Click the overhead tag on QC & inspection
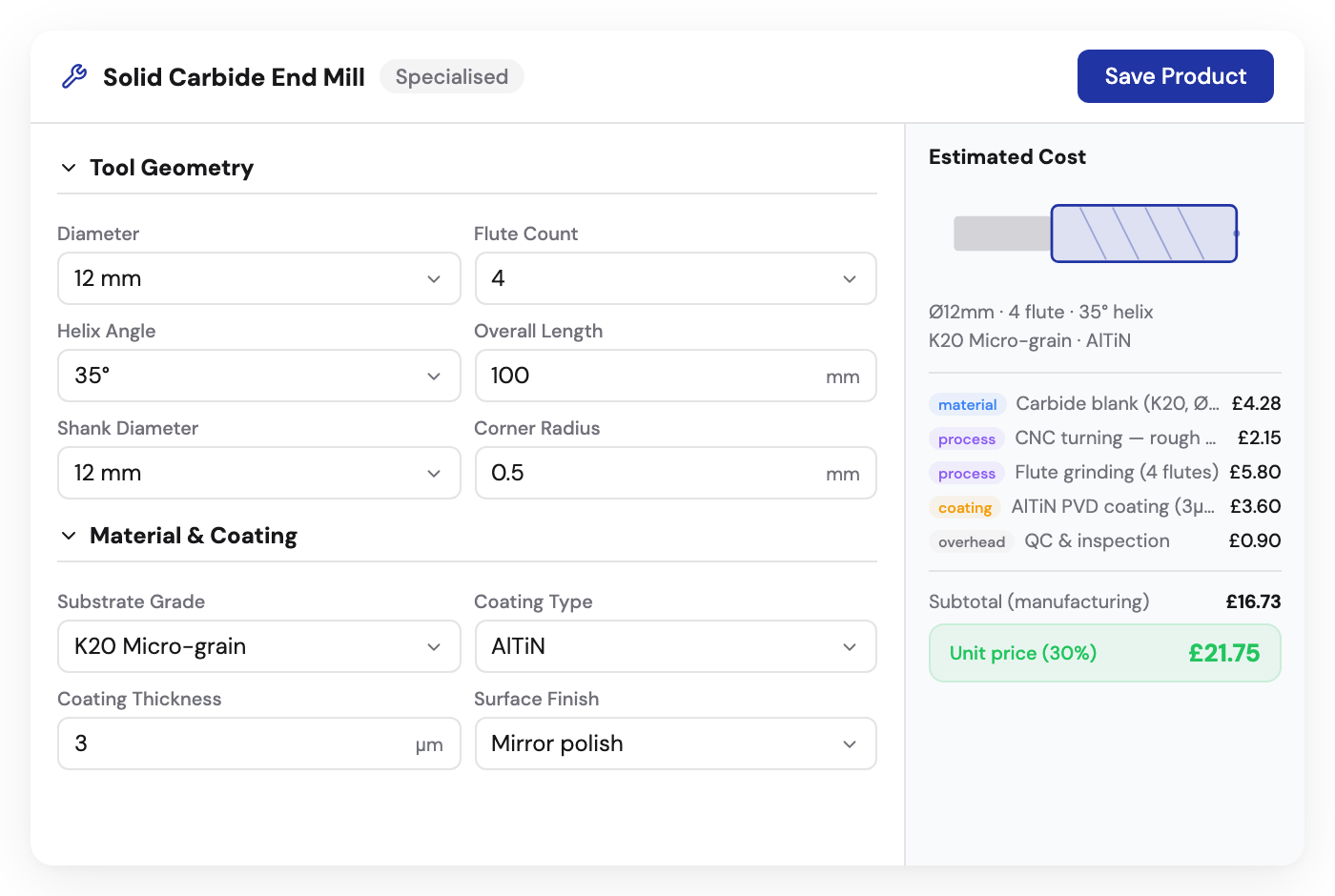 coord(970,541)
